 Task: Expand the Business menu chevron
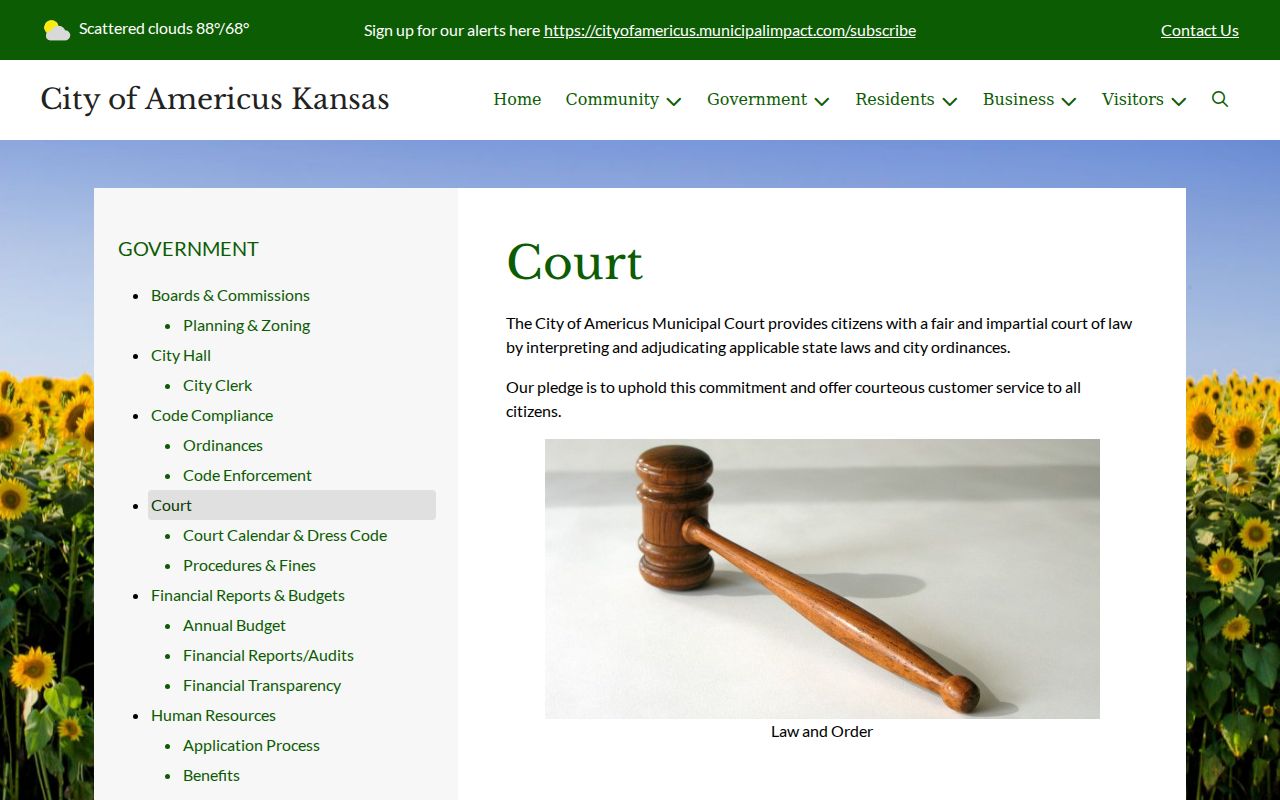coord(1069,101)
